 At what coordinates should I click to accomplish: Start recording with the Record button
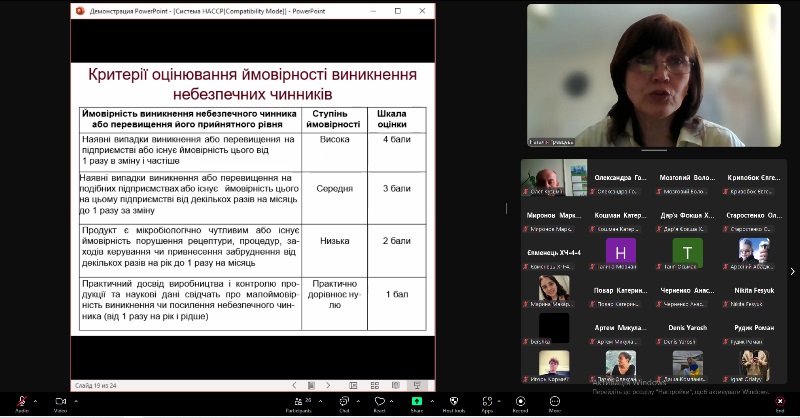(x=520, y=404)
